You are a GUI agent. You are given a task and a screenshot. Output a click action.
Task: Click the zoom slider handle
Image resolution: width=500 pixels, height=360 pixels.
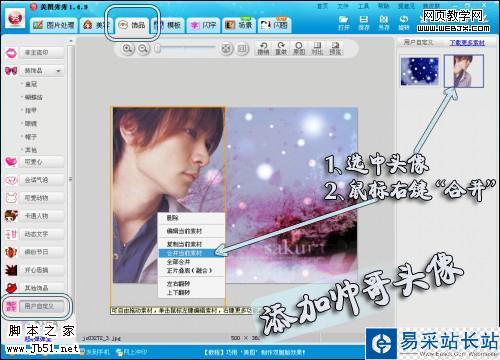pyautogui.click(x=157, y=49)
